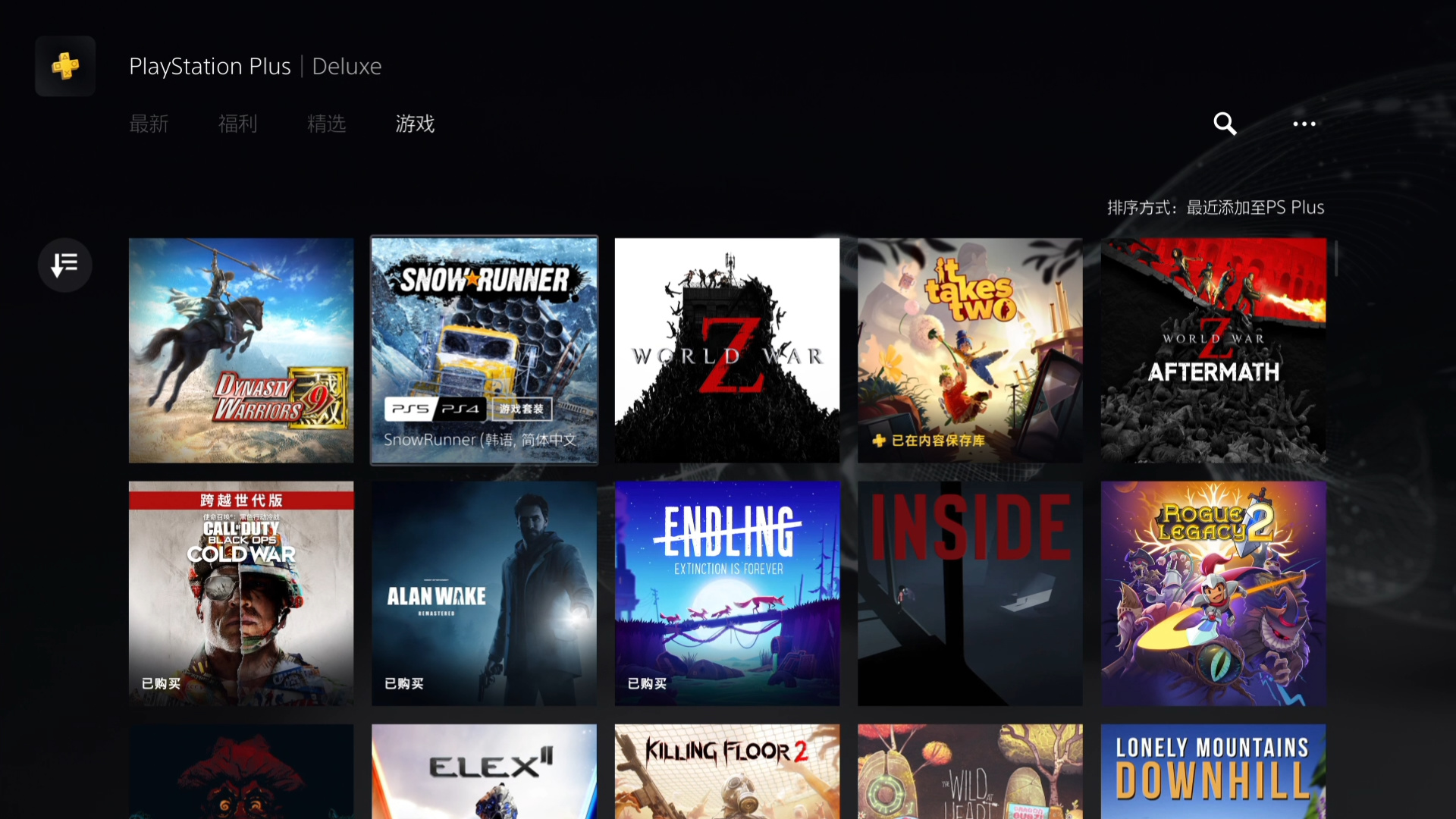Open Inside game thumbnail
Screen dimensions: 1456x819
coord(970,593)
